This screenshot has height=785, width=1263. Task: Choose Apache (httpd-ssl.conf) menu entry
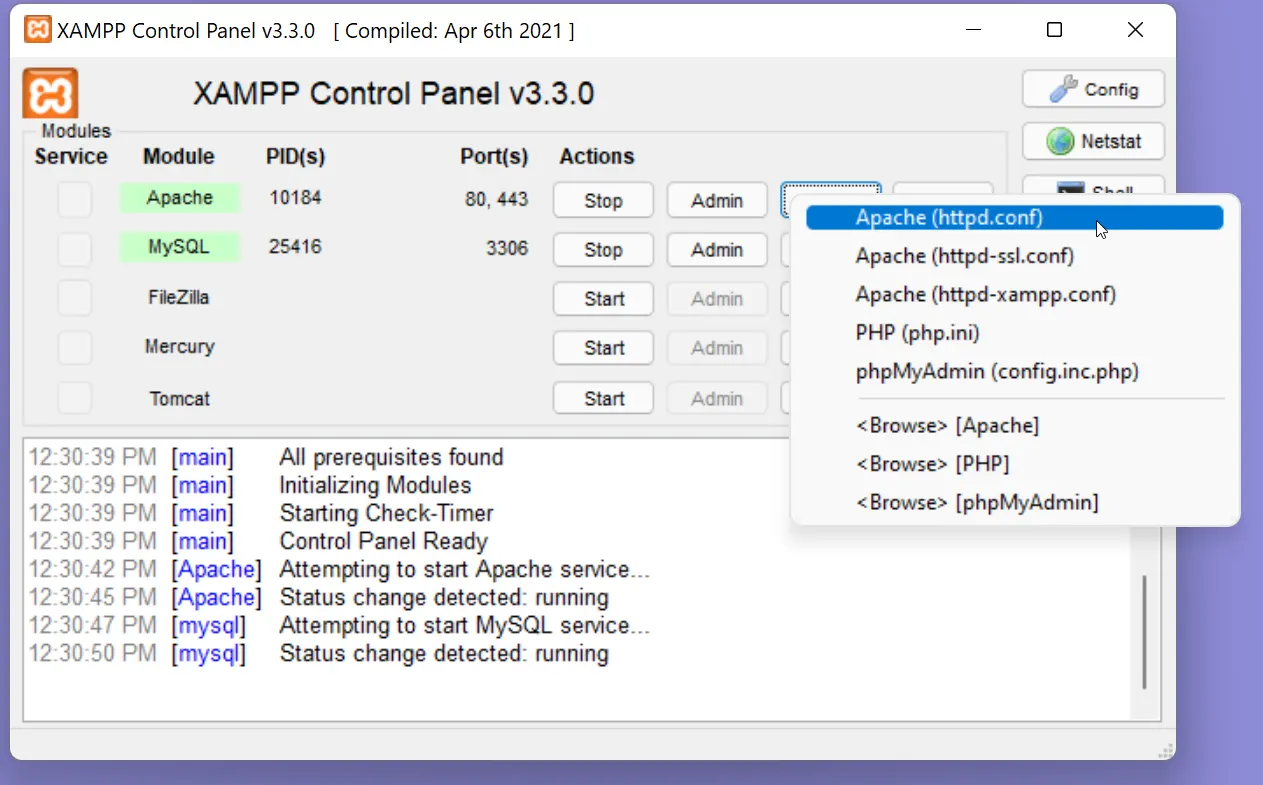964,256
